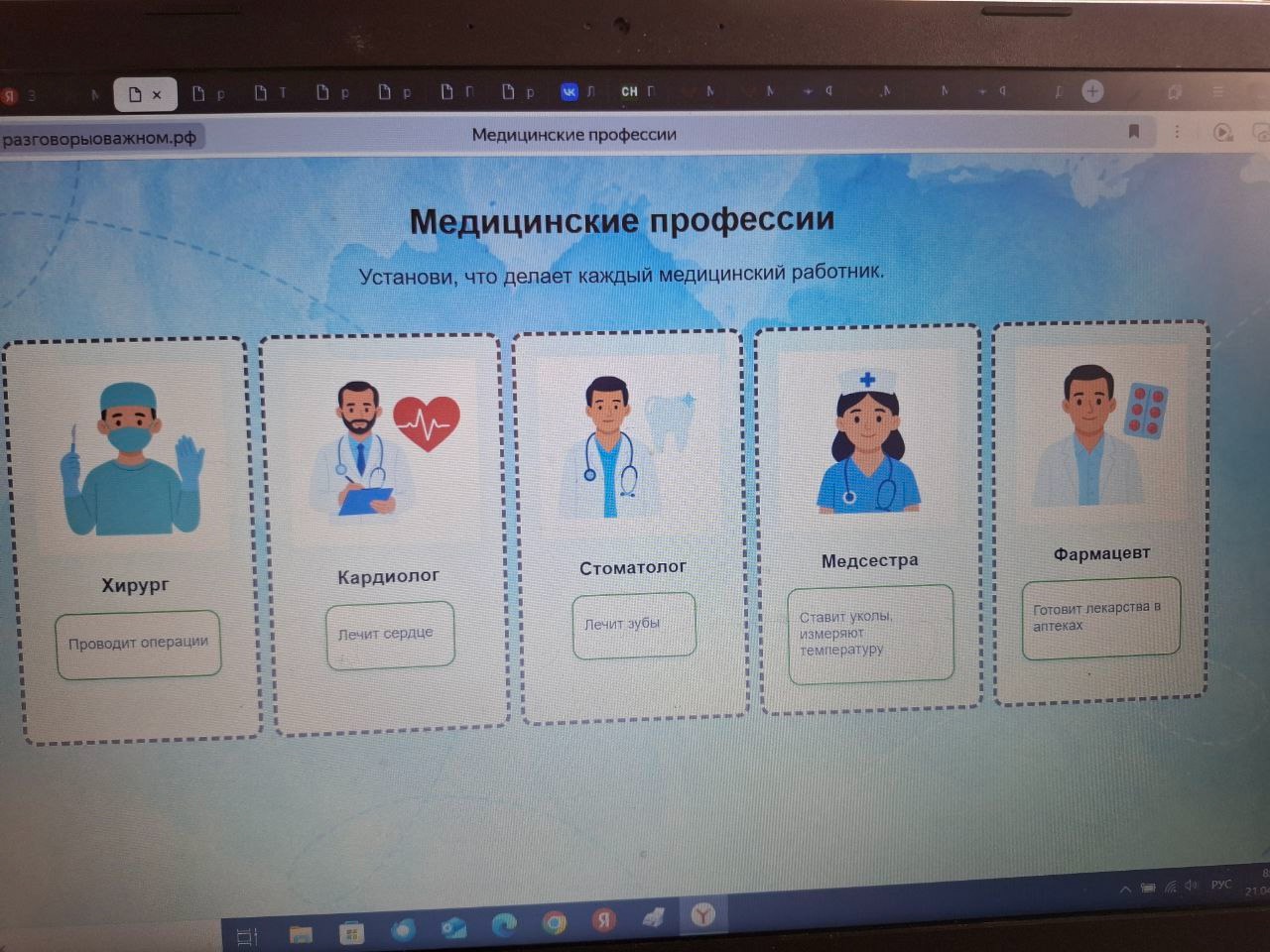Switch to the Yandex 'Я' pinned tab

(x=9, y=95)
